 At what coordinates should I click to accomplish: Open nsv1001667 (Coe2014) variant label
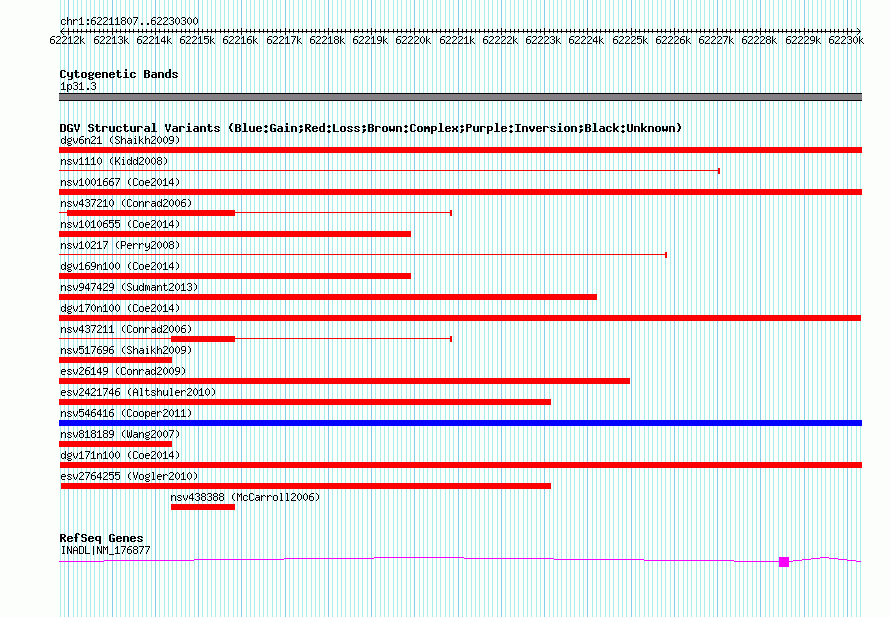[x=120, y=182]
